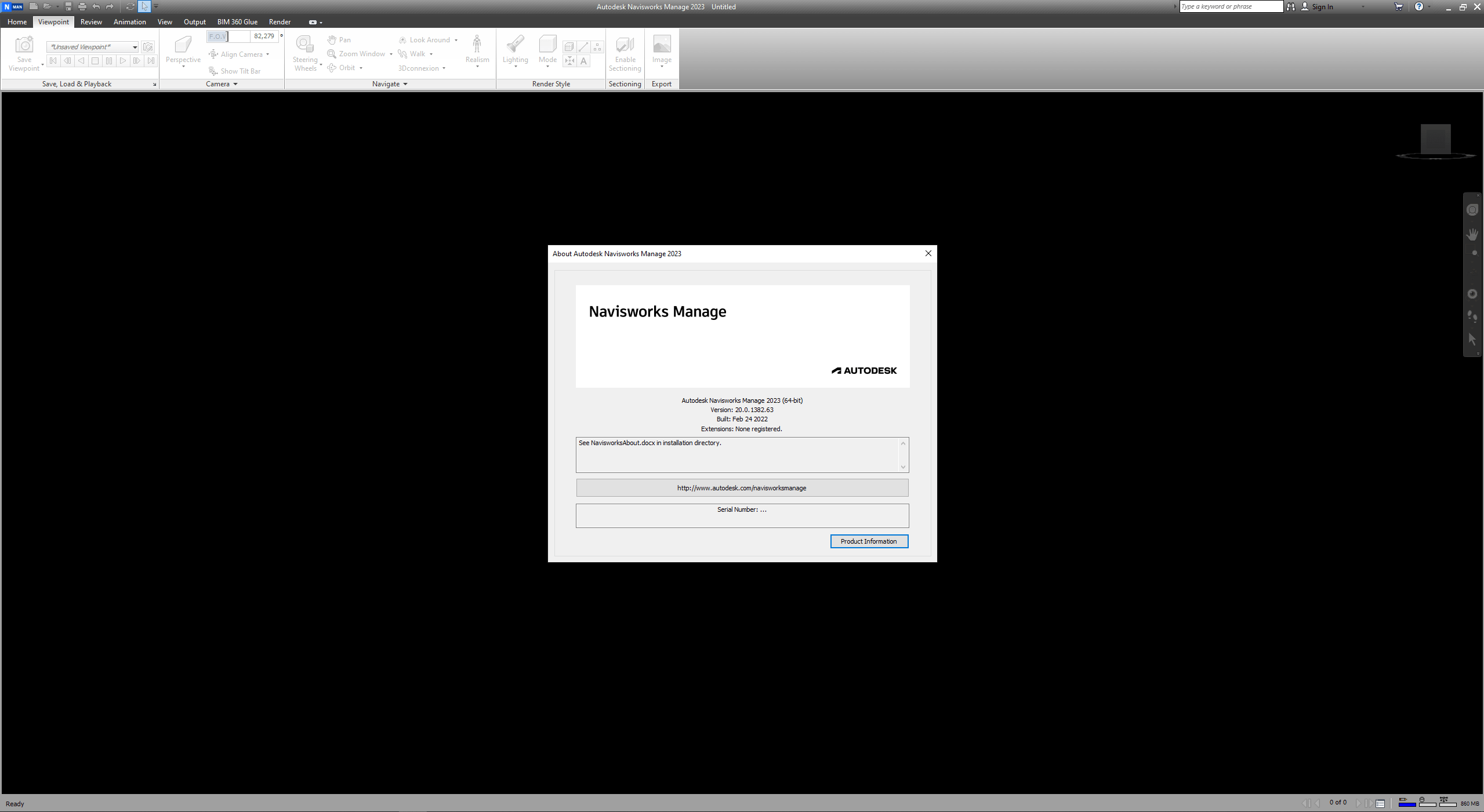Save the file using the floppy icon
Screen dimensions: 1484x812
tap(68, 6)
